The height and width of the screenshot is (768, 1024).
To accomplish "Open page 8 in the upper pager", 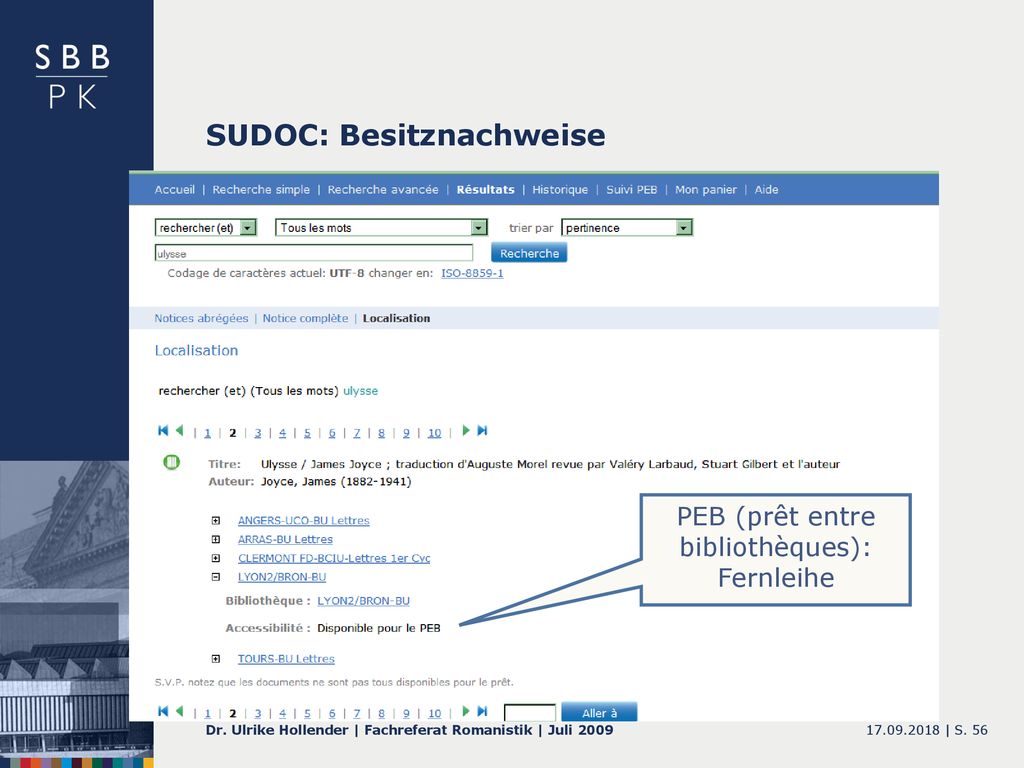I will (x=381, y=432).
